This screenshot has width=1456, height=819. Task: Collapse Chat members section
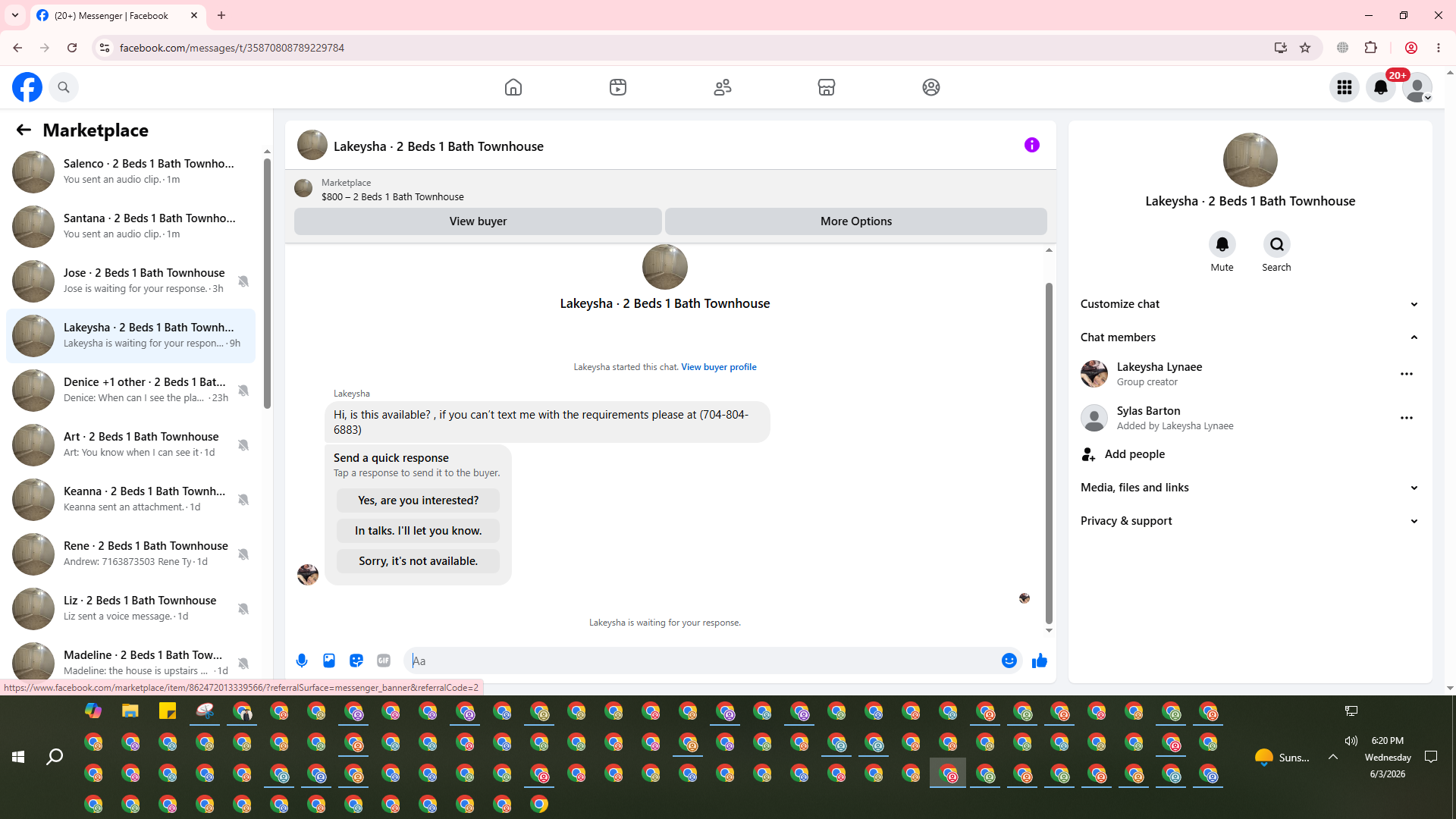[1250, 337]
